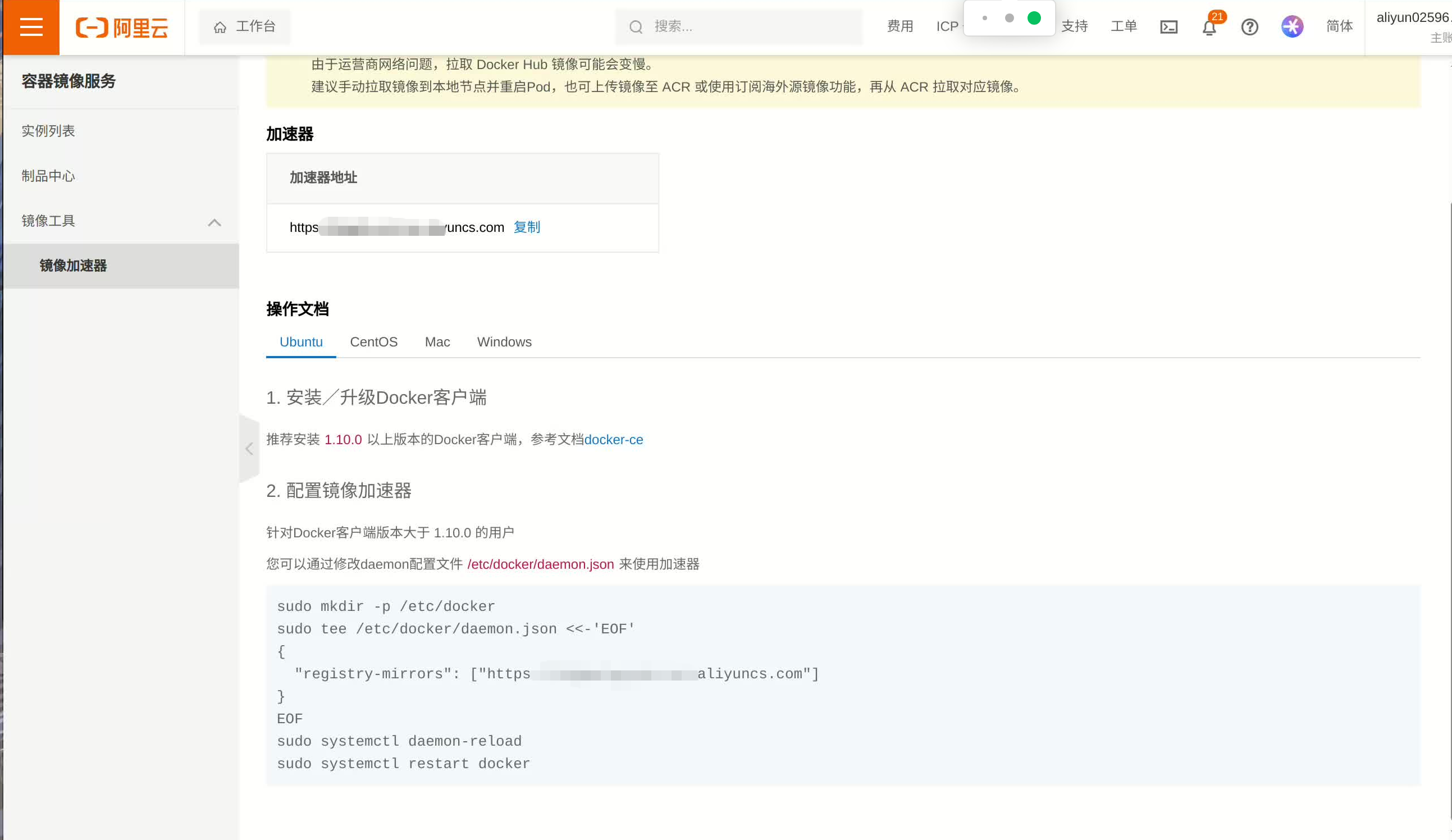
Task: Click the help question mark icon
Action: click(1249, 27)
